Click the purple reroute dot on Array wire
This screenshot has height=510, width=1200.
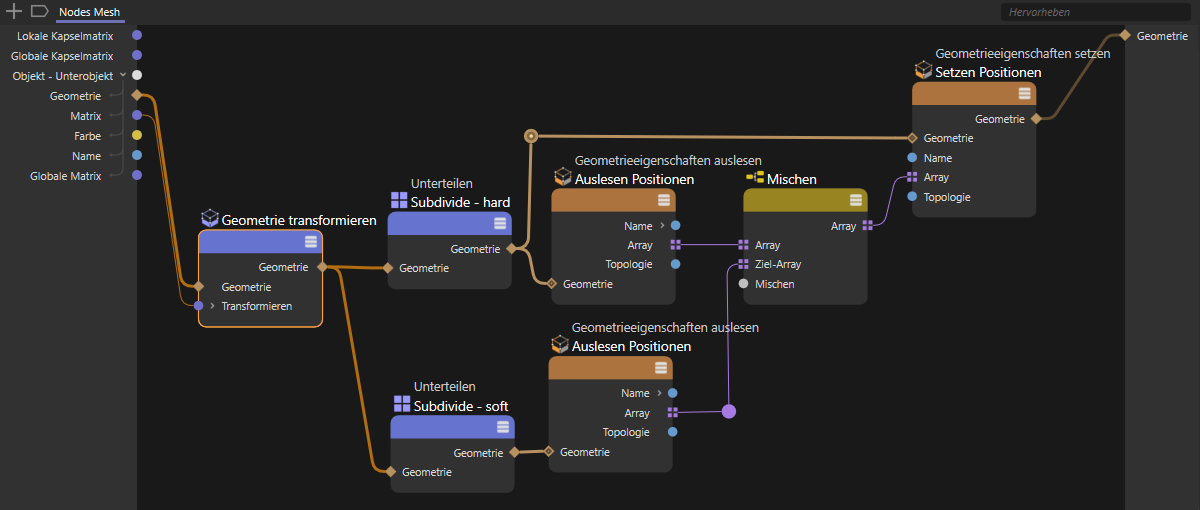729,411
